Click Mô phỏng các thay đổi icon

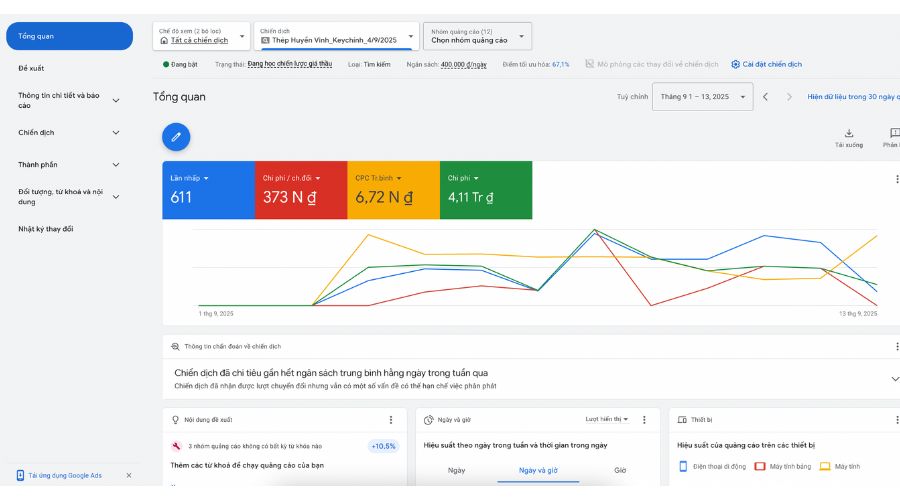tap(589, 64)
